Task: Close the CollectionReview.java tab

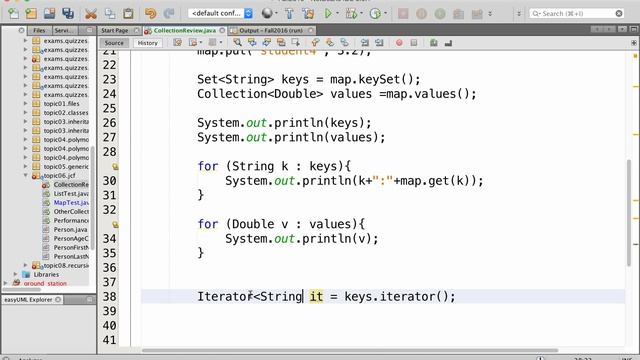Action: point(222,30)
